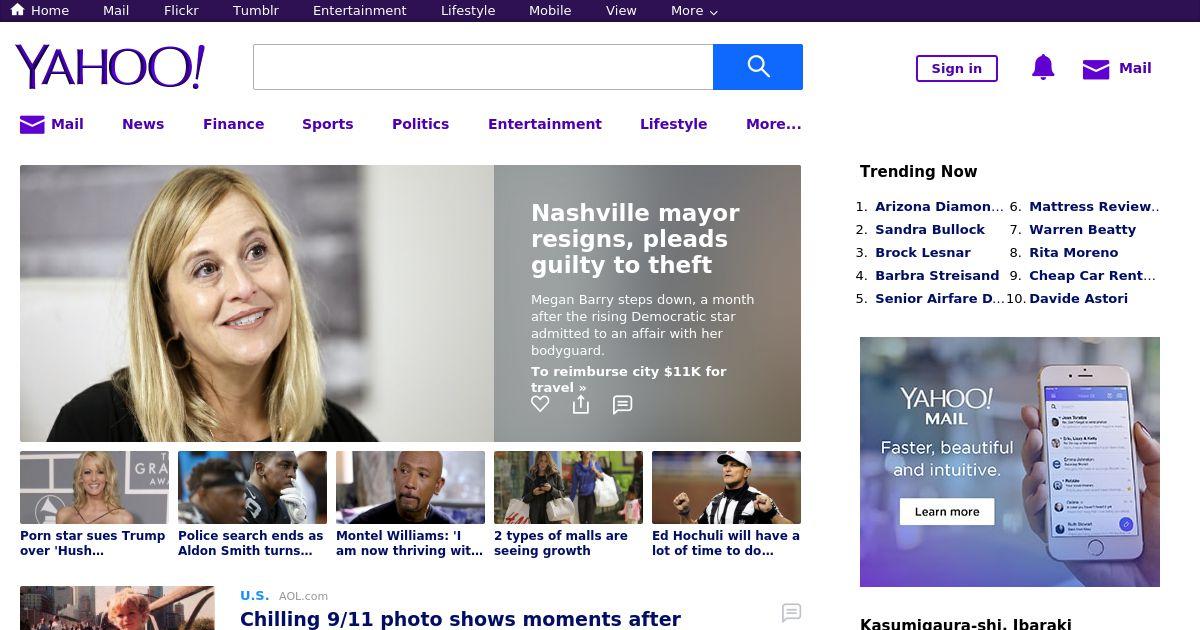Like the Nashville mayor story heart icon
The height and width of the screenshot is (630, 1200).
point(540,404)
